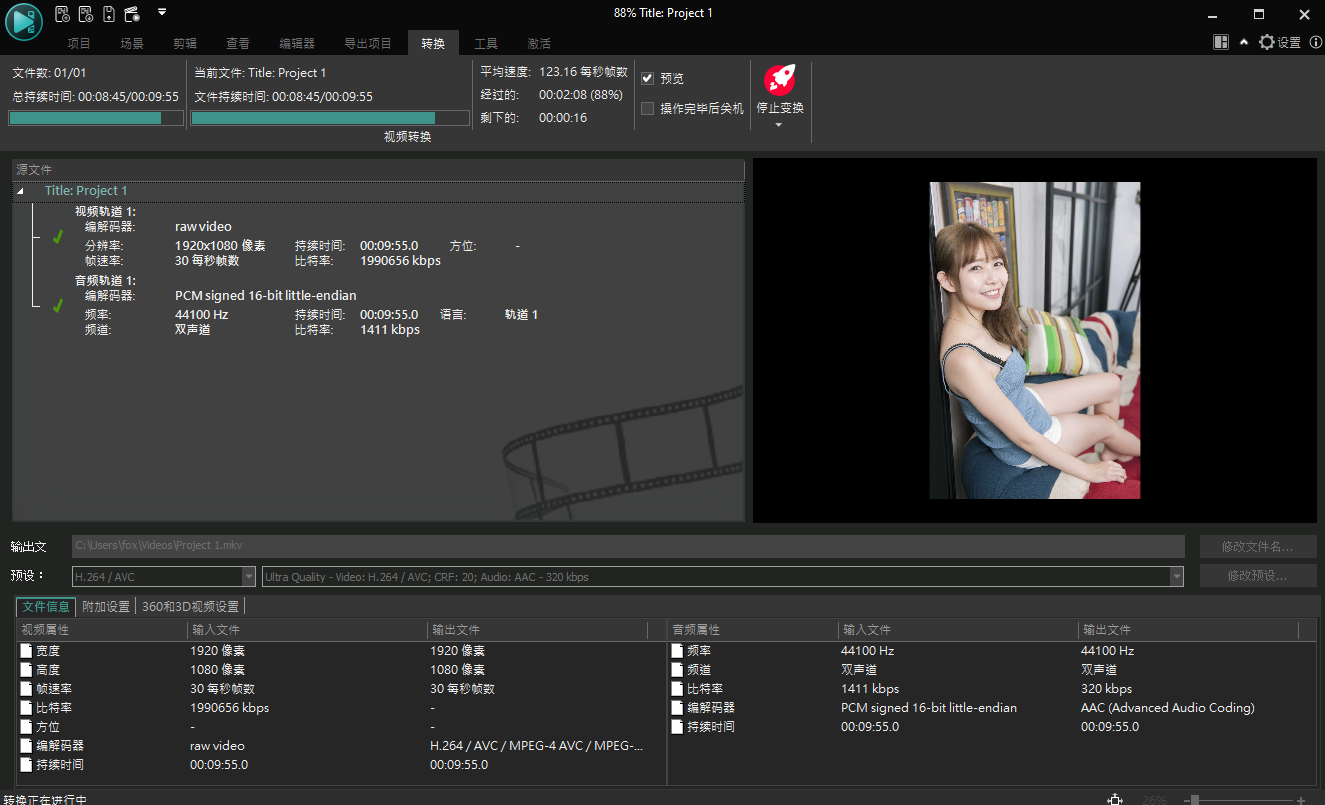Screen dimensions: 1325x805
Task: Click AAC (Advanced Audio Coding) output value
Action: tap(1168, 708)
